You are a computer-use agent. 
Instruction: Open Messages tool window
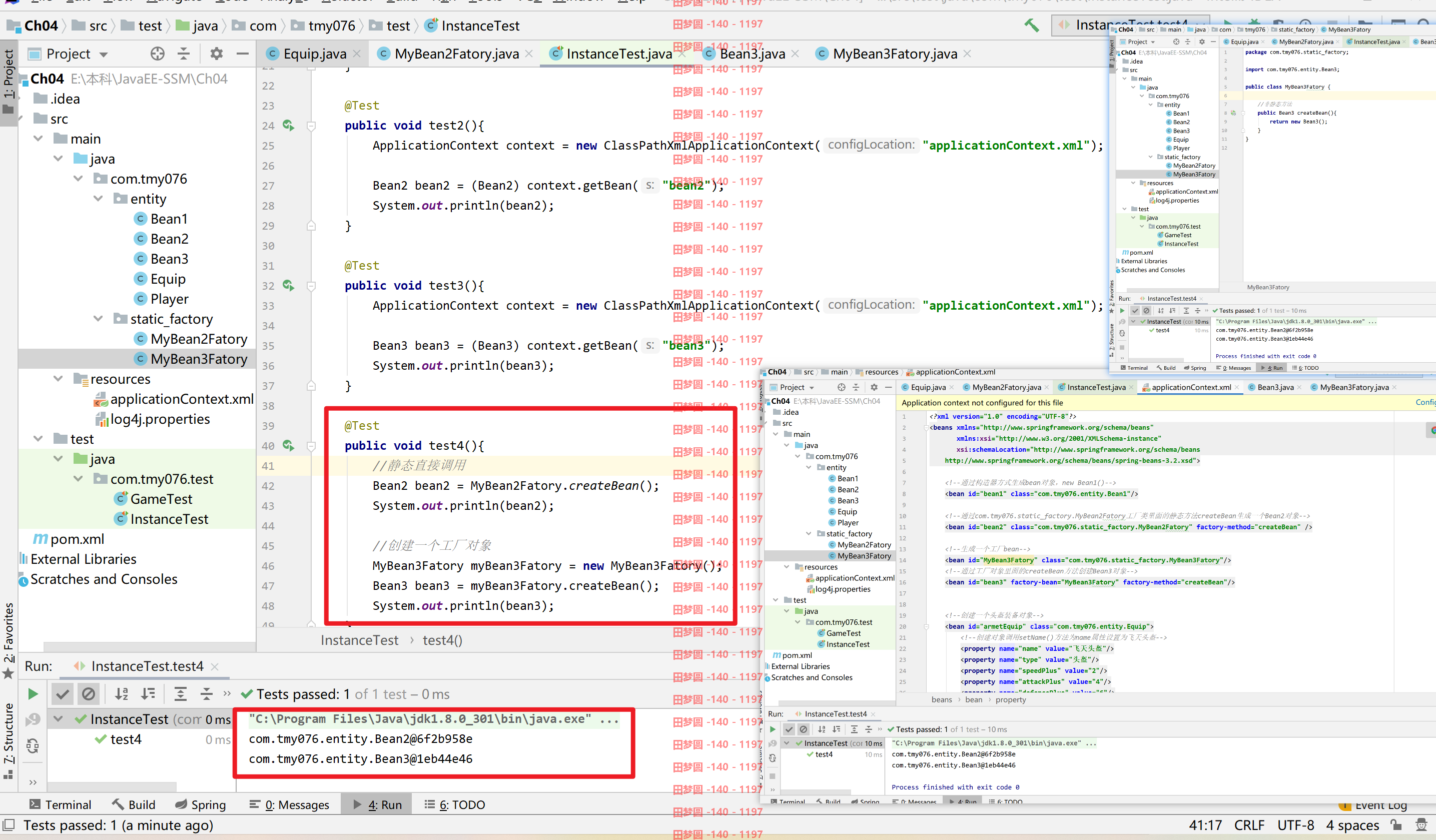click(x=290, y=804)
